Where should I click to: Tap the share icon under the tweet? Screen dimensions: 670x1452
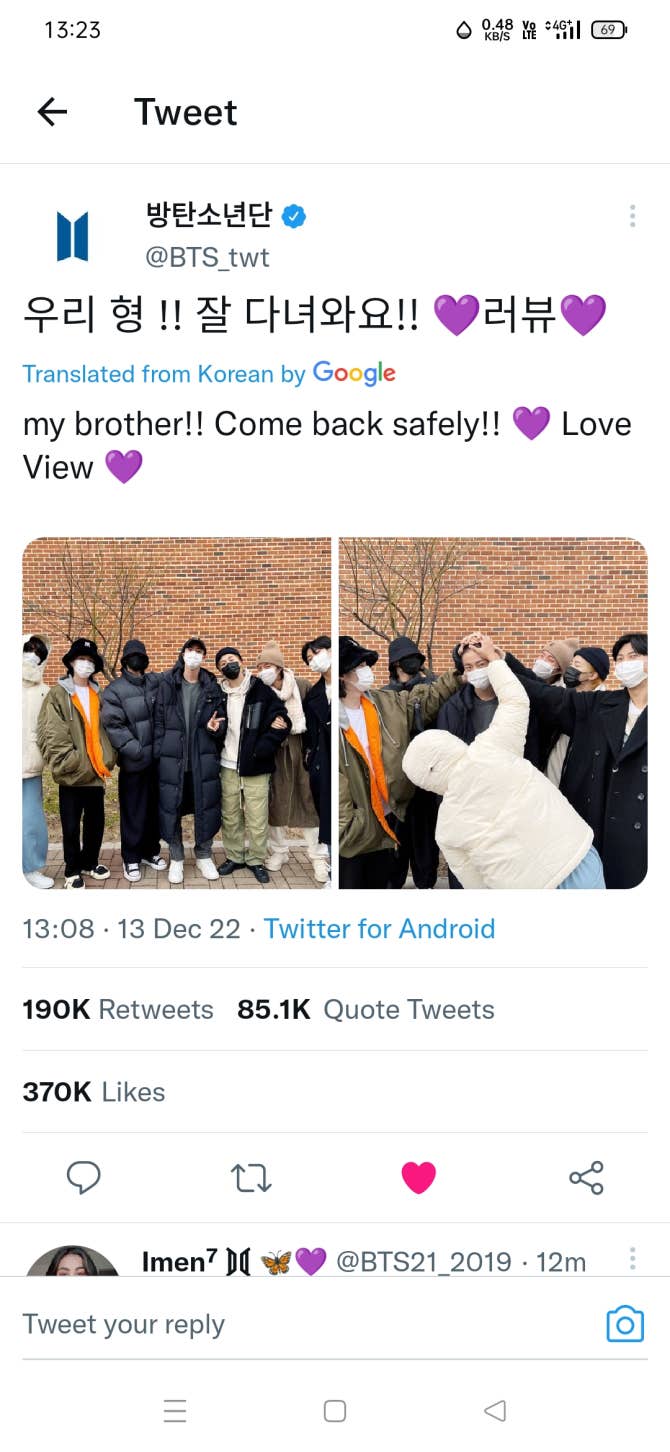(586, 1178)
